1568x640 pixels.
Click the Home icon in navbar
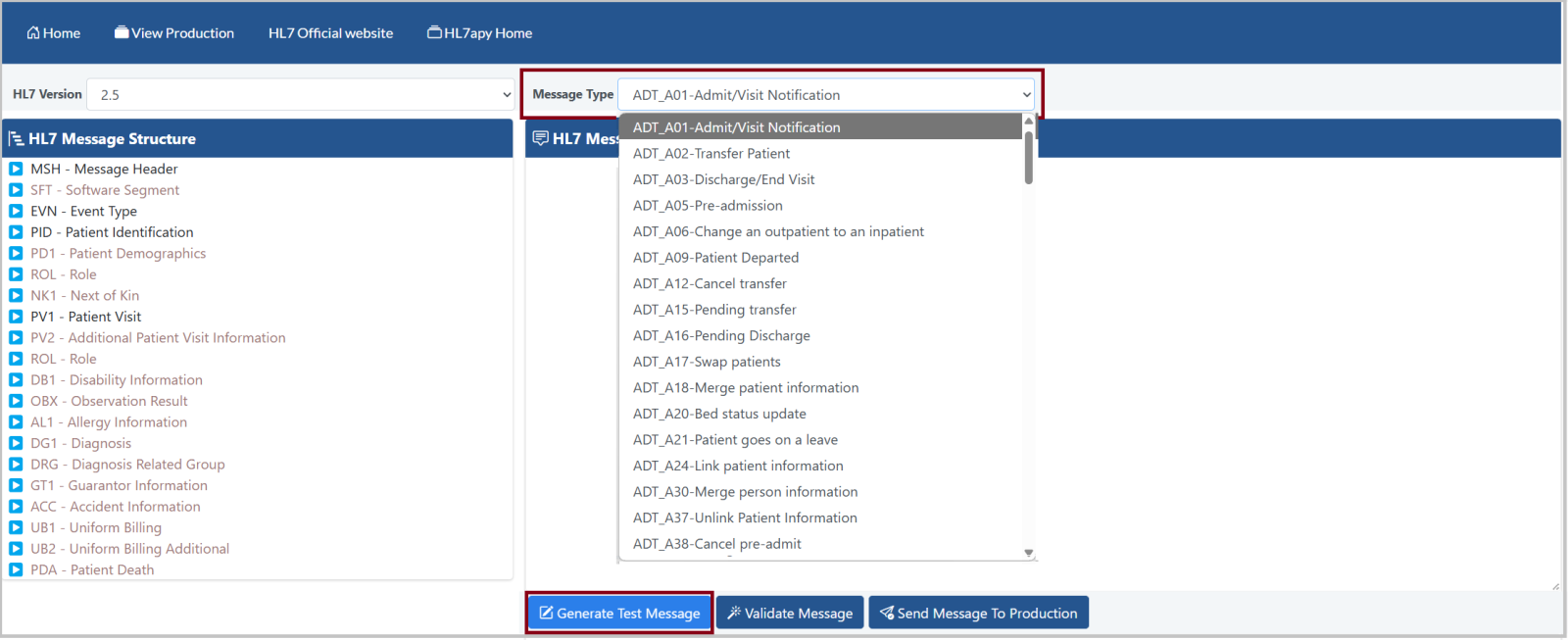33,33
